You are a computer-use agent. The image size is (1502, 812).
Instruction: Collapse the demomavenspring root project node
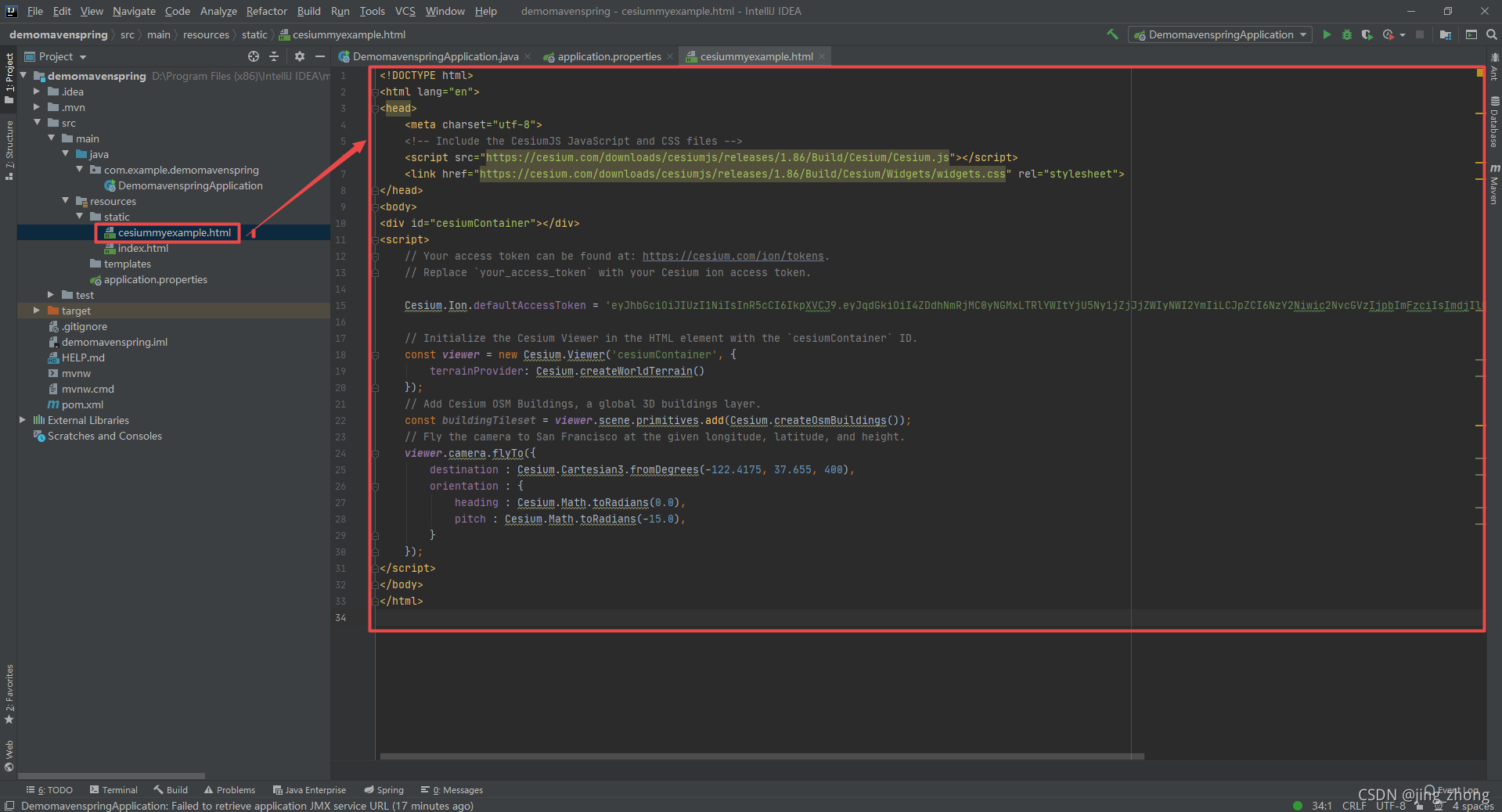pos(23,75)
